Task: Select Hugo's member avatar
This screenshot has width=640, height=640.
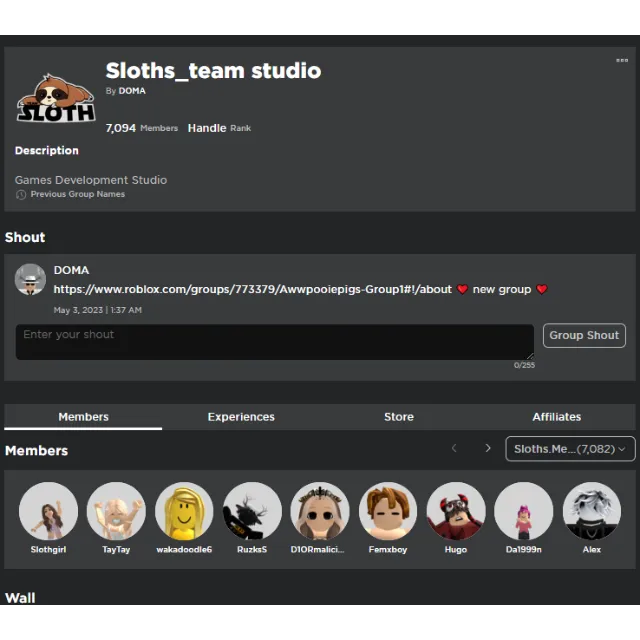Action: coord(456,511)
